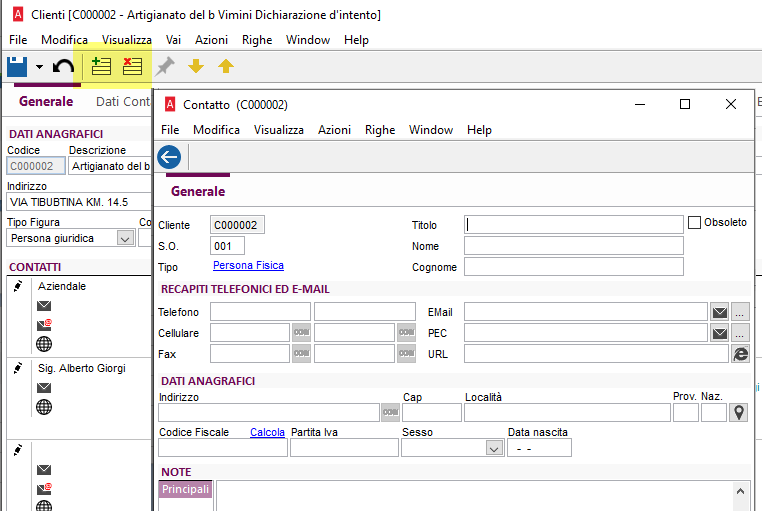Select the Generale tab in Contatto window
The width and height of the screenshot is (762, 511).
pos(198,191)
